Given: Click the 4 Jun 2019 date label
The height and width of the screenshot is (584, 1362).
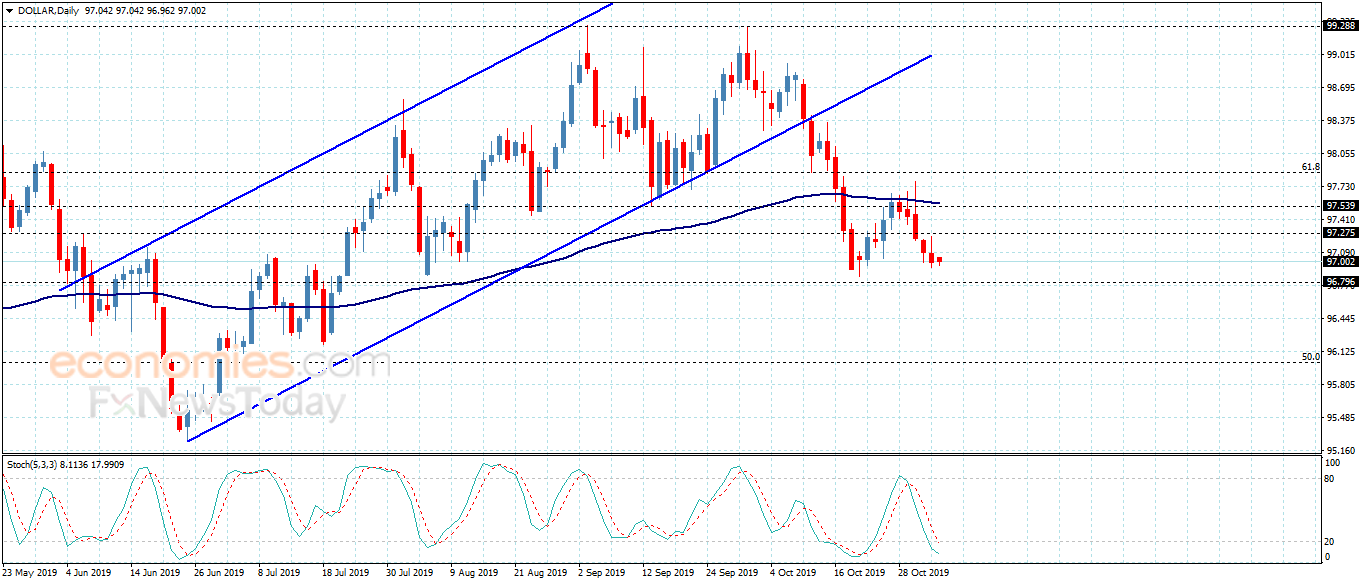Looking at the screenshot, I should (89, 574).
